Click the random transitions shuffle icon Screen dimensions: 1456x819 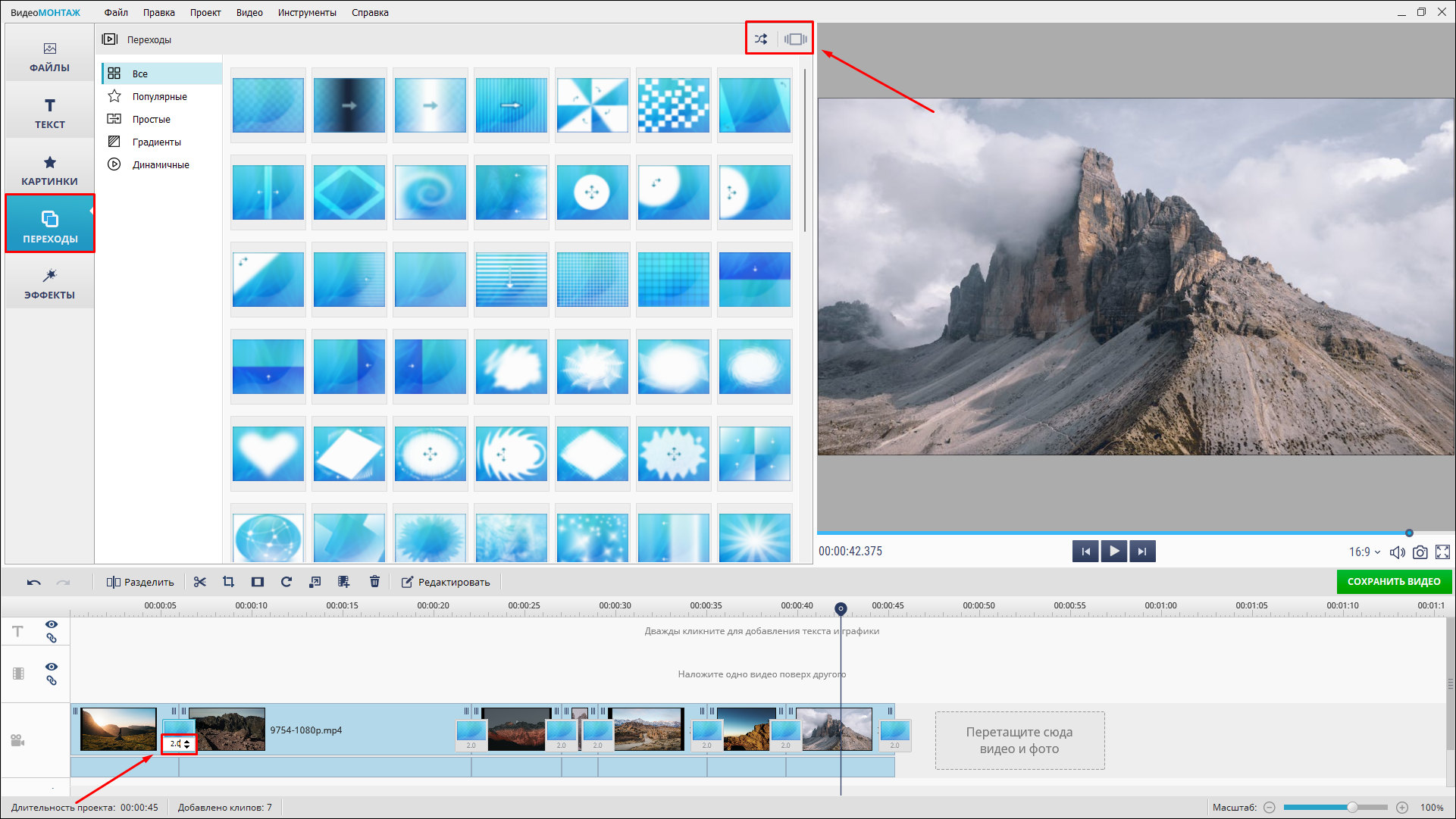761,39
